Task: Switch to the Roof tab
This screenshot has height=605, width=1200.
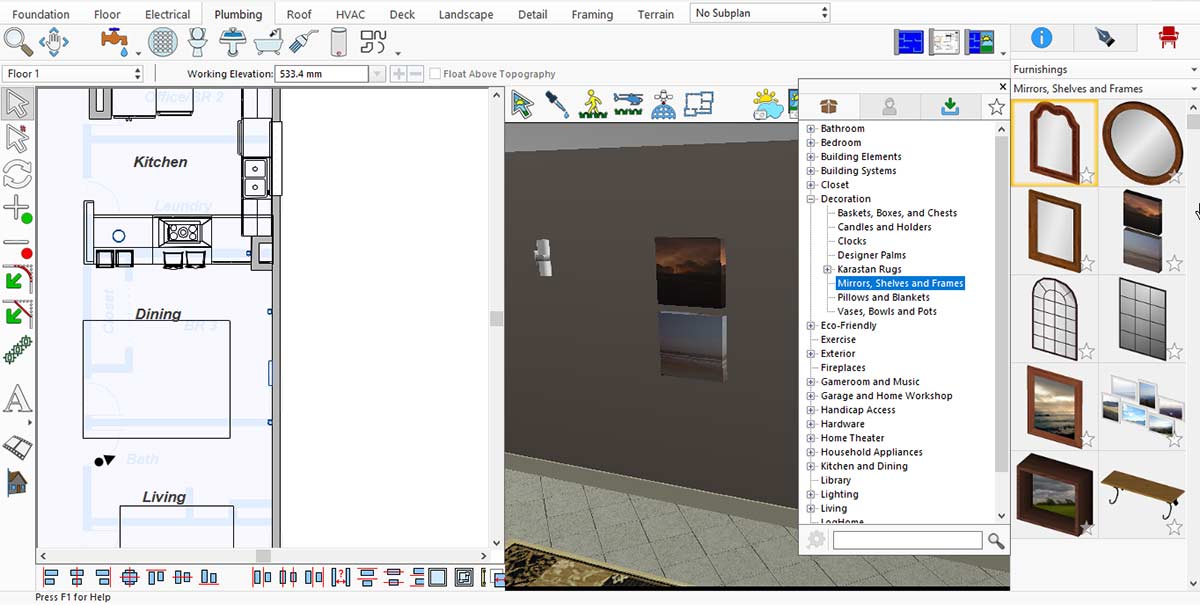Action: point(299,14)
